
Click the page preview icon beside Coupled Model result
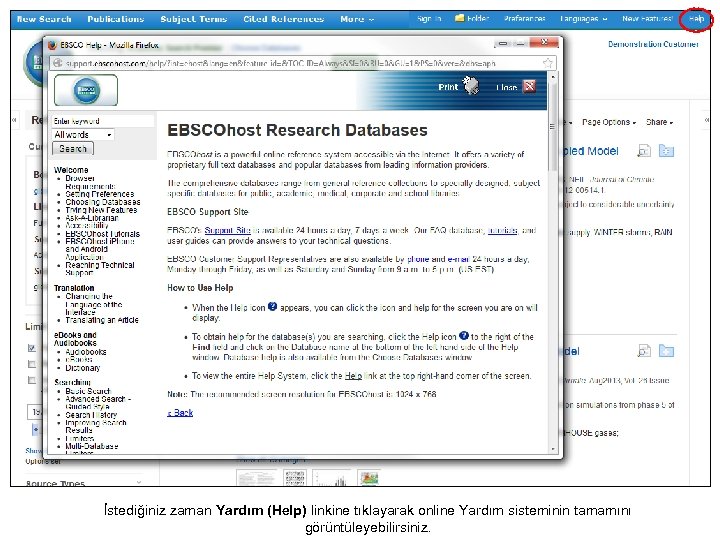644,151
